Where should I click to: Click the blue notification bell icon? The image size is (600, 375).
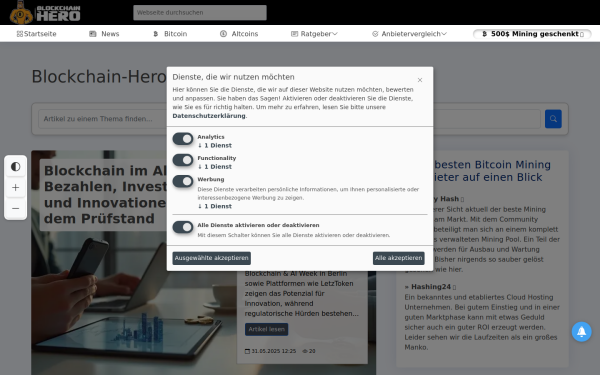tap(581, 331)
